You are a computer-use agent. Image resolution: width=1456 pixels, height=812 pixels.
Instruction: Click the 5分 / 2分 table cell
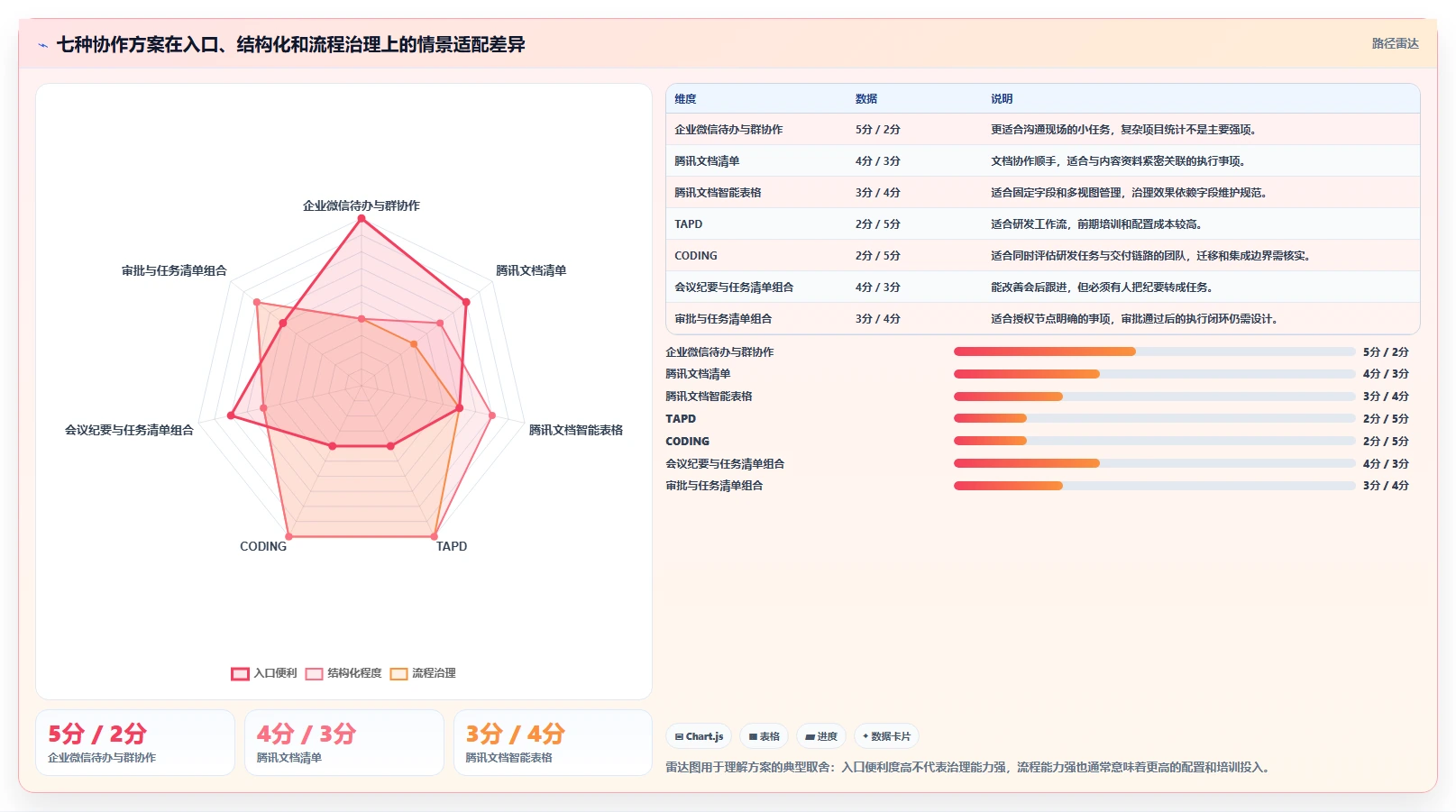point(878,130)
